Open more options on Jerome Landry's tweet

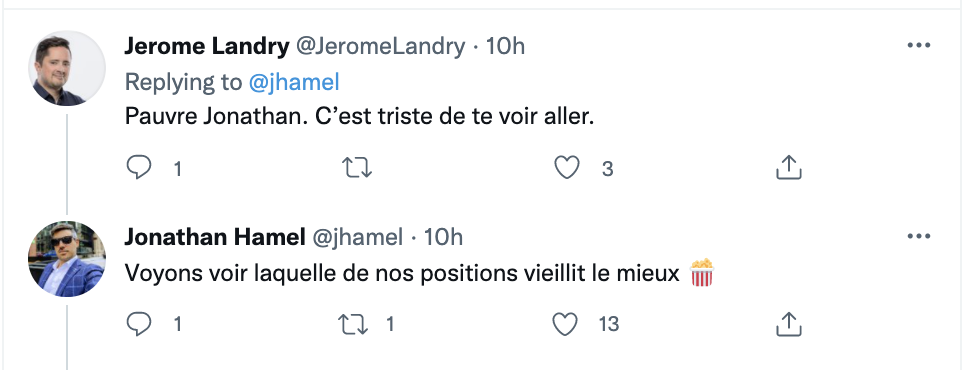click(919, 45)
